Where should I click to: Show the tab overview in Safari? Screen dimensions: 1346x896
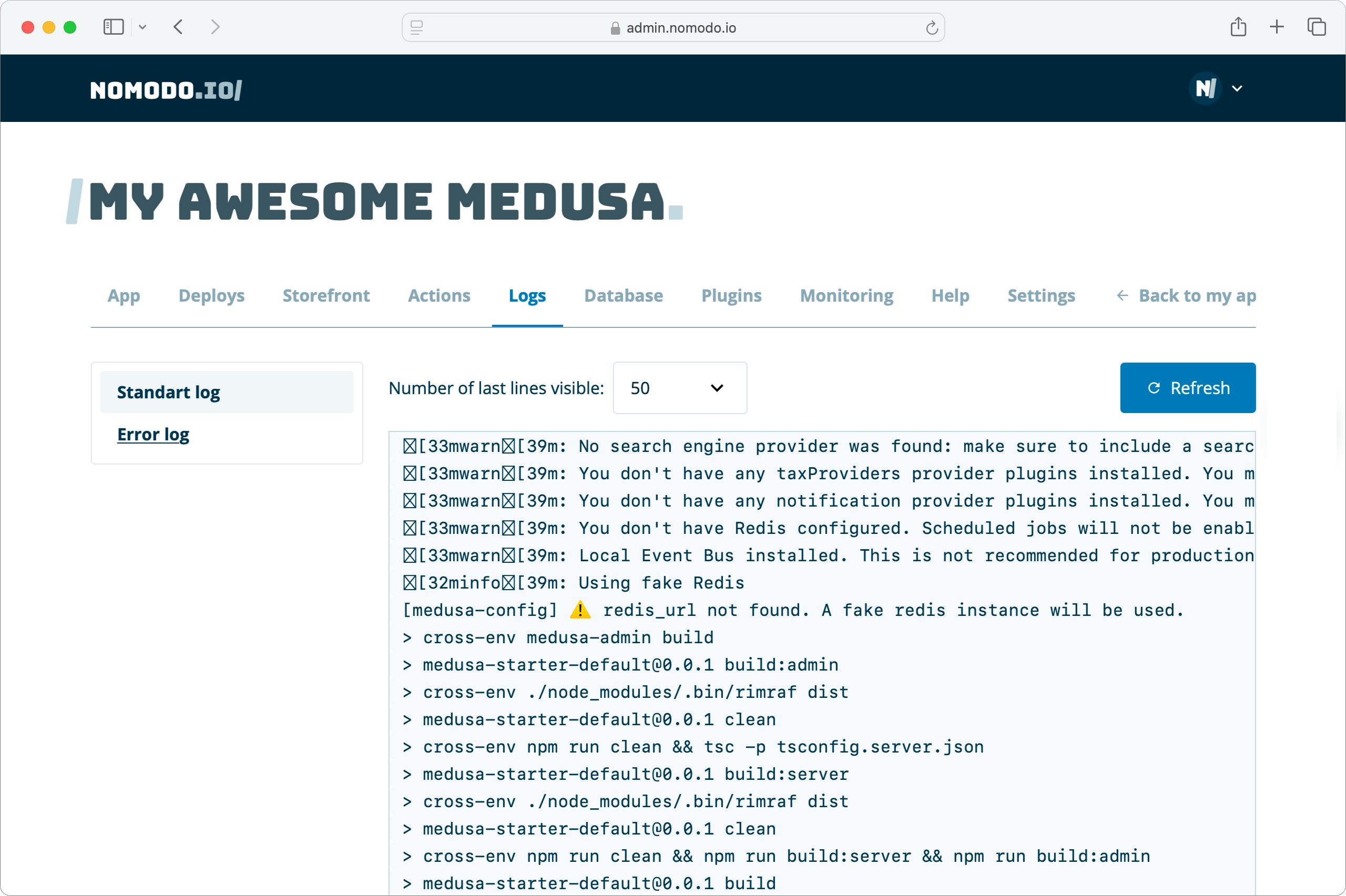click(x=1316, y=27)
